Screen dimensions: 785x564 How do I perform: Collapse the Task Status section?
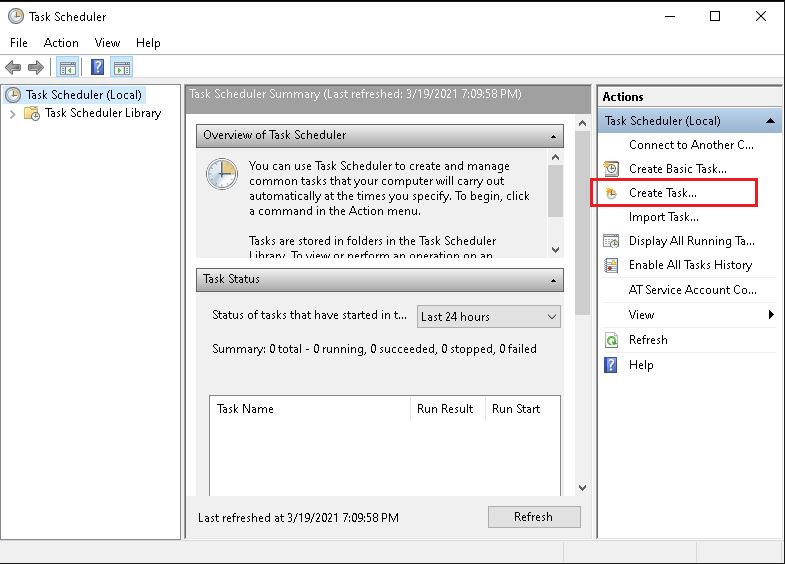553,280
